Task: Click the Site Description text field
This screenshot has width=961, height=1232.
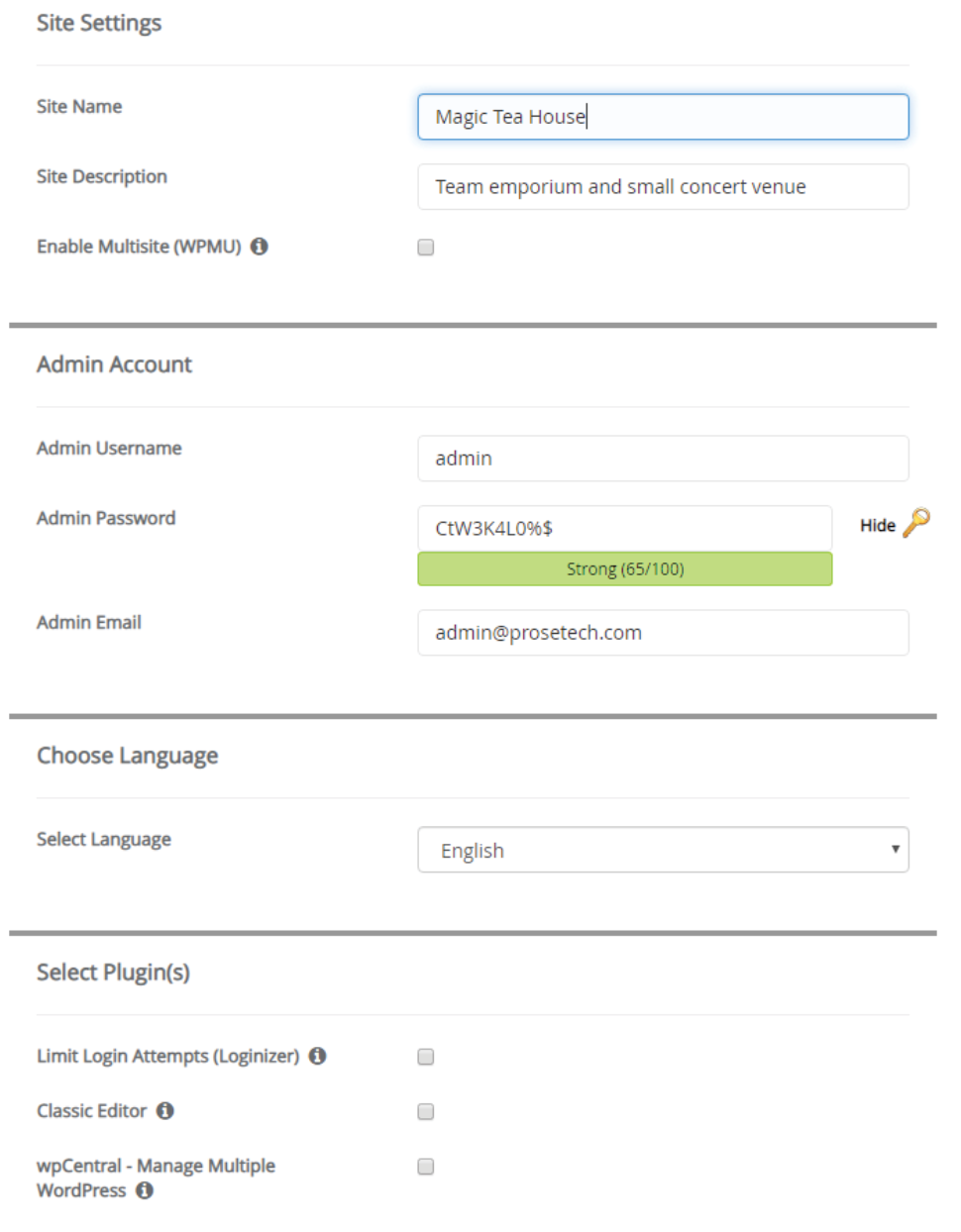Action: click(x=662, y=187)
